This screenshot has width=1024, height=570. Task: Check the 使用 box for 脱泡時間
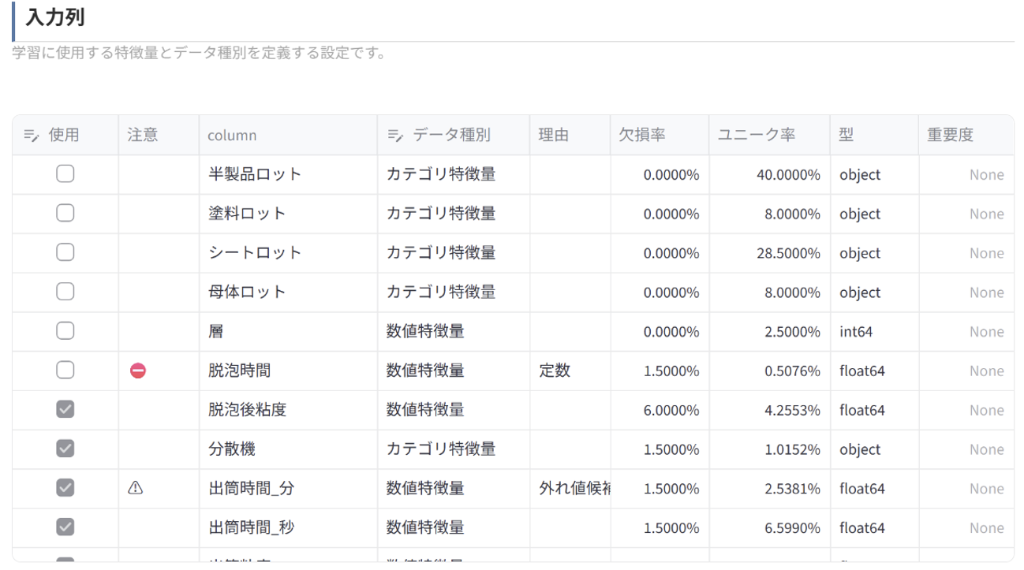coord(65,370)
